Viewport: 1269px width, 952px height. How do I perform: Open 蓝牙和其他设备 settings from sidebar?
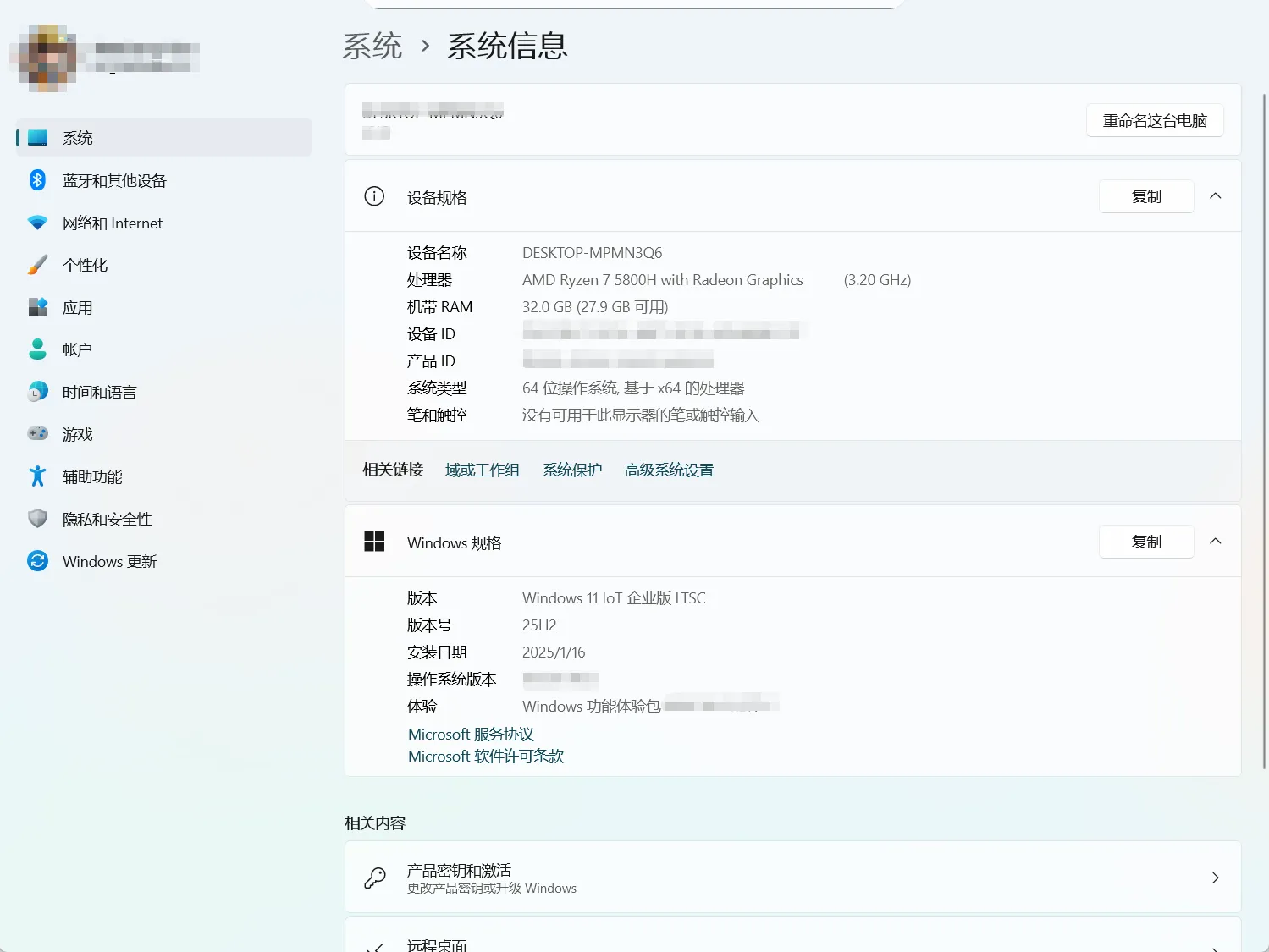pyautogui.click(x=114, y=180)
